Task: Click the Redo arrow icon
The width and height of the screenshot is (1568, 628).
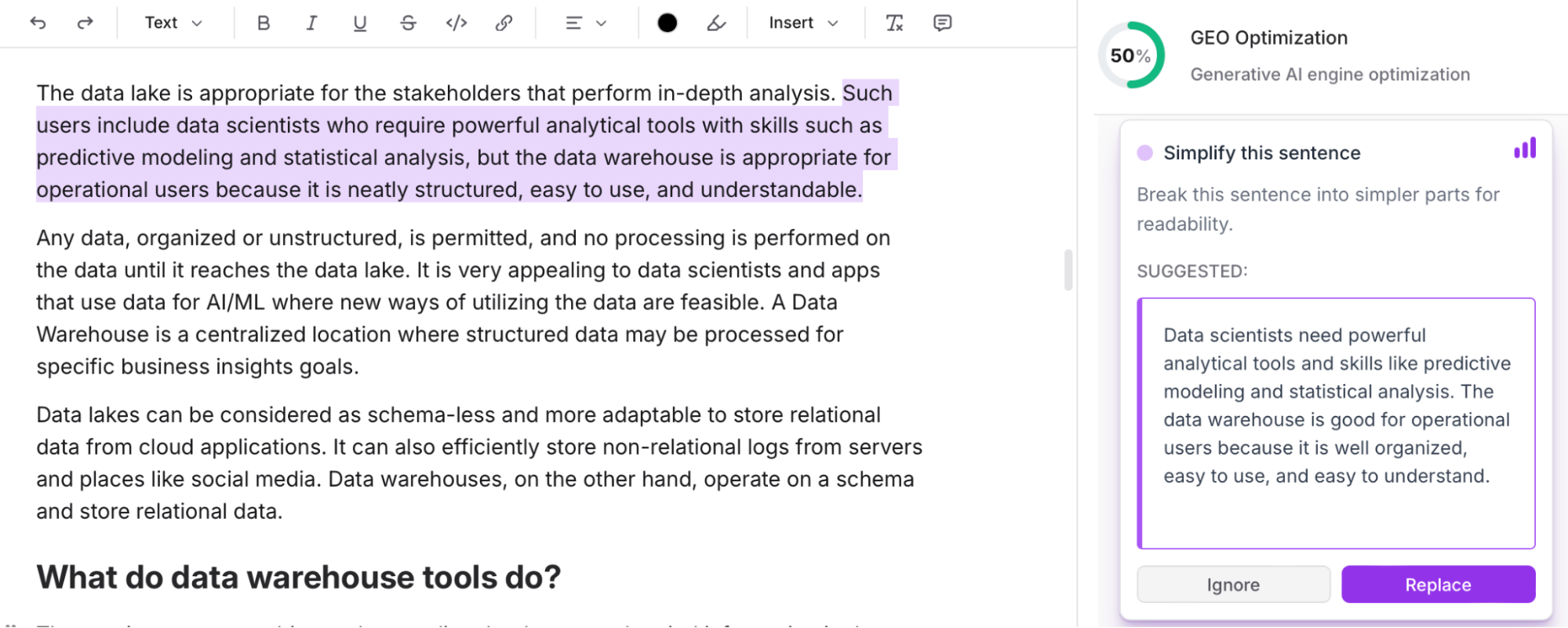Action: click(x=85, y=23)
